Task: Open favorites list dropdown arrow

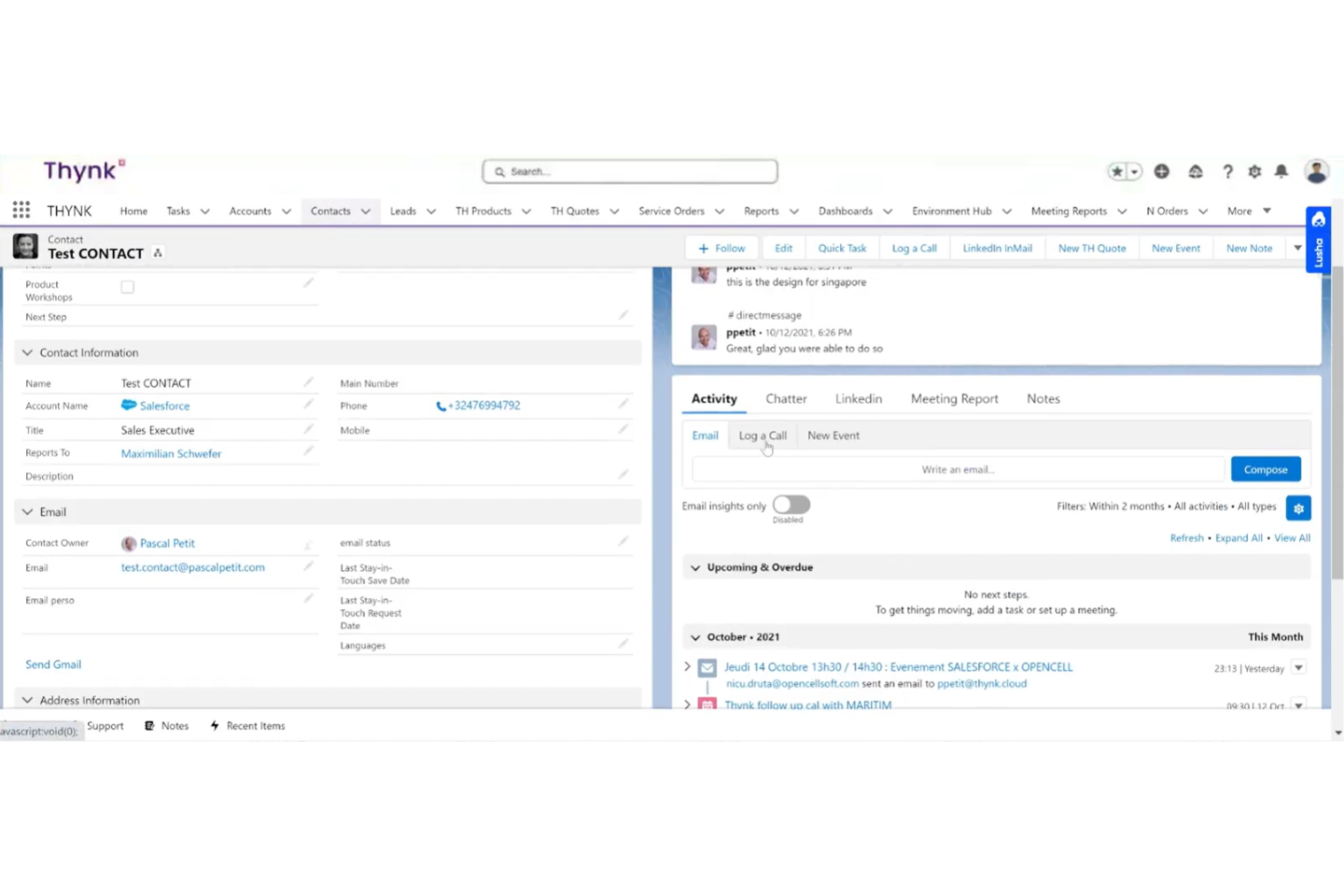Action: [1134, 172]
